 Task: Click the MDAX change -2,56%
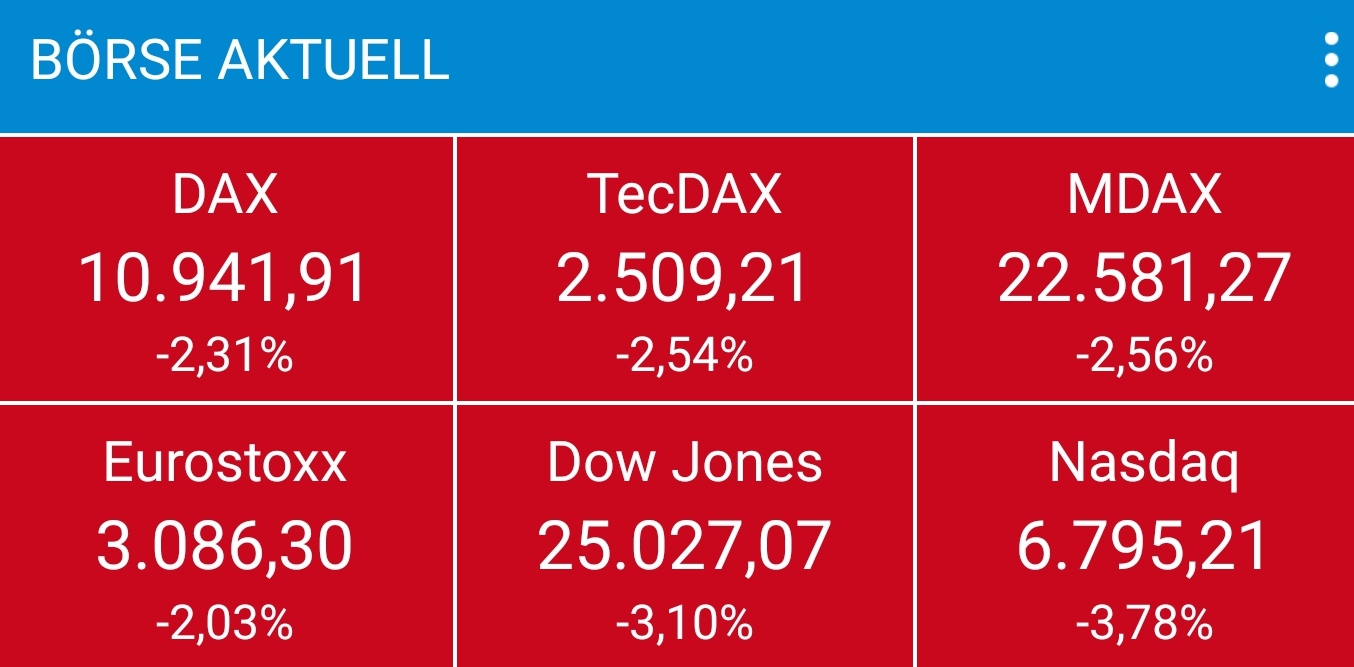1144,355
